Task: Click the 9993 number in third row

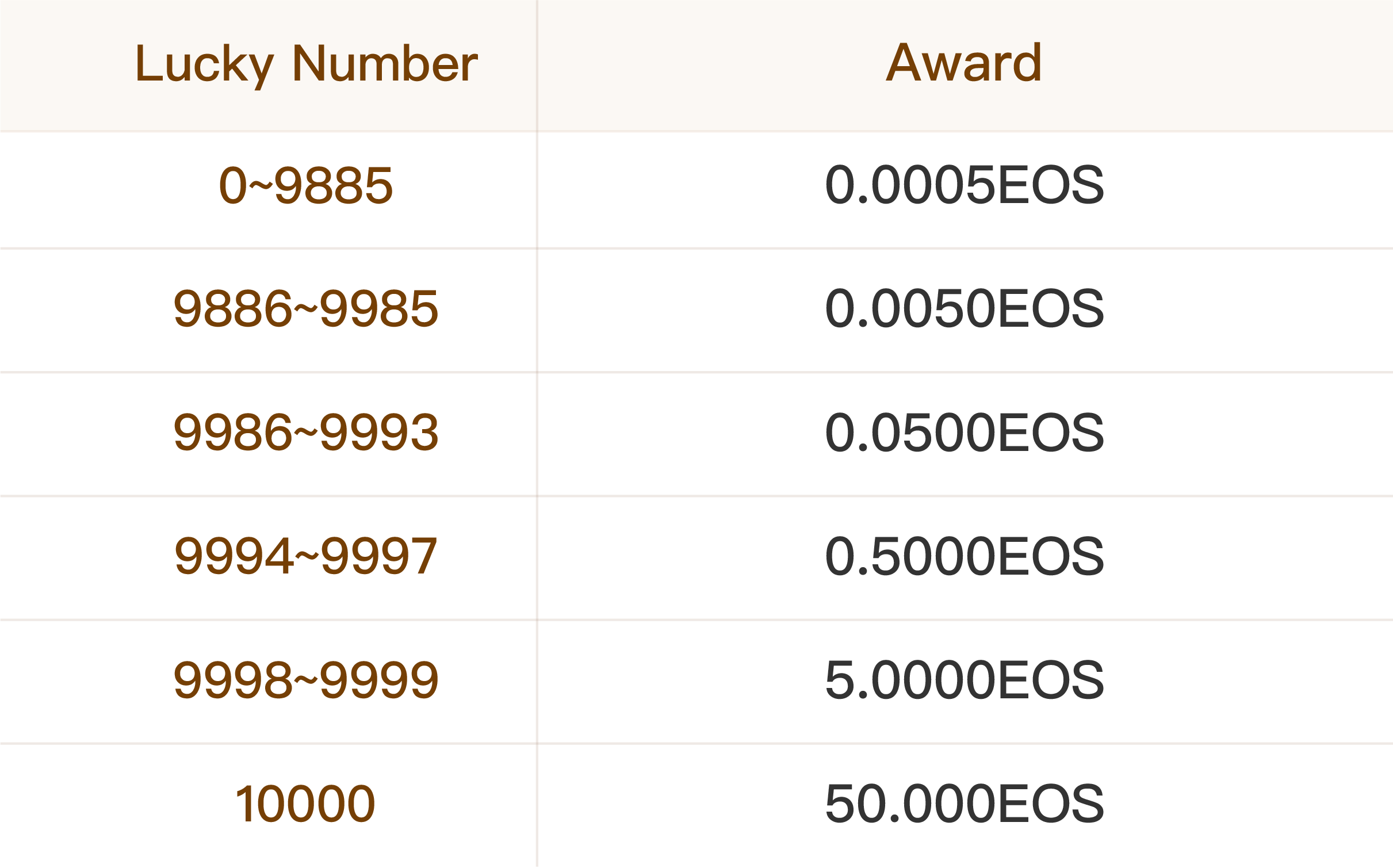Action: click(x=380, y=433)
